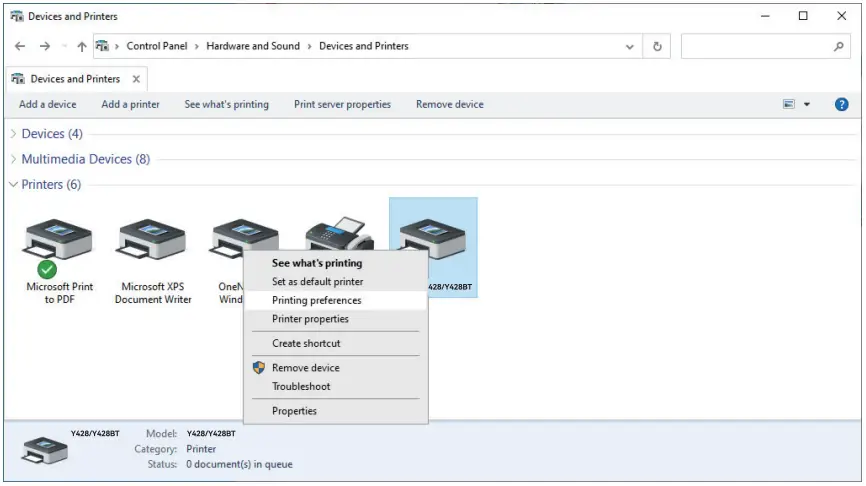Close the Devices and Printers tab
The width and height of the screenshot is (866, 486).
coord(136,79)
